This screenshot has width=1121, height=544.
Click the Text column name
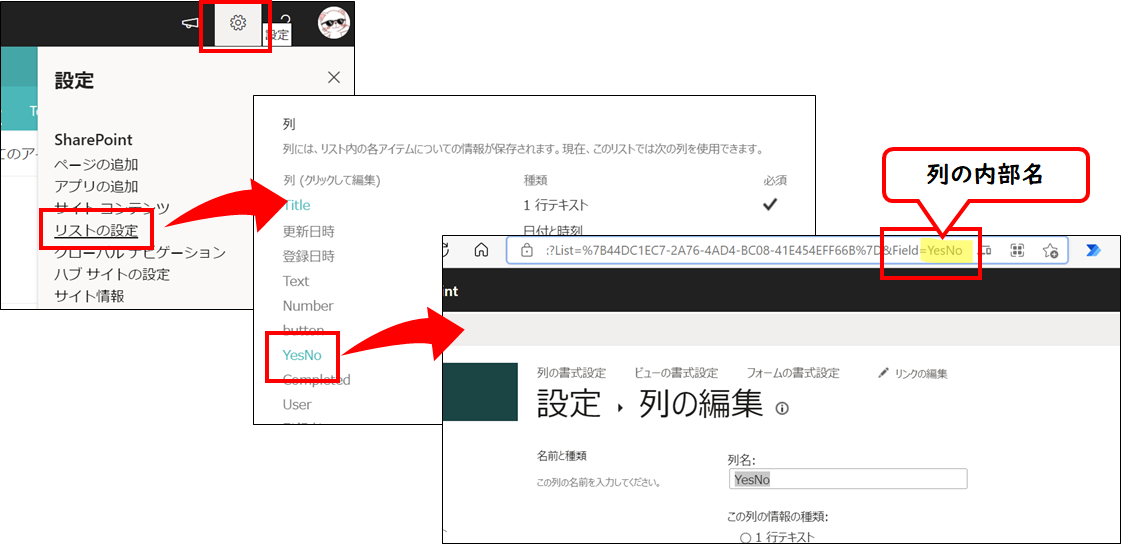point(296,281)
